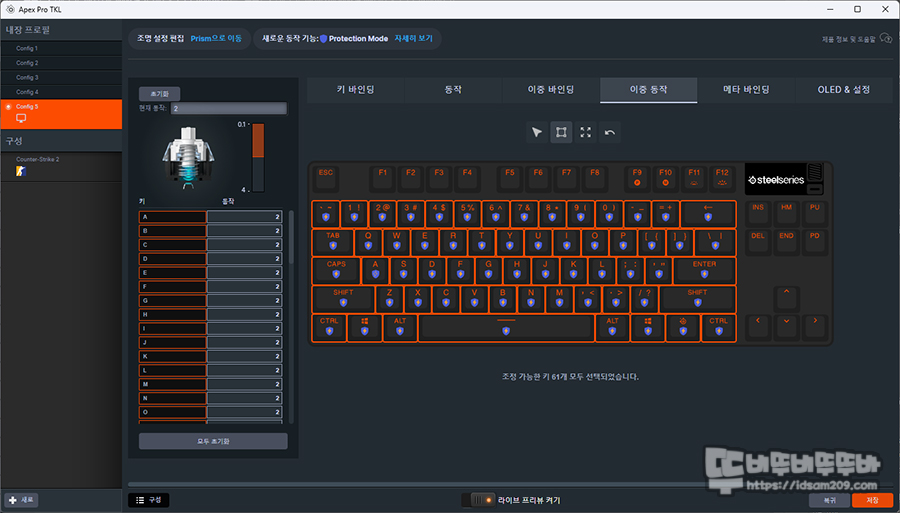Click the orange 저장 save button
Screen dimensions: 900x513
[x=872, y=500]
